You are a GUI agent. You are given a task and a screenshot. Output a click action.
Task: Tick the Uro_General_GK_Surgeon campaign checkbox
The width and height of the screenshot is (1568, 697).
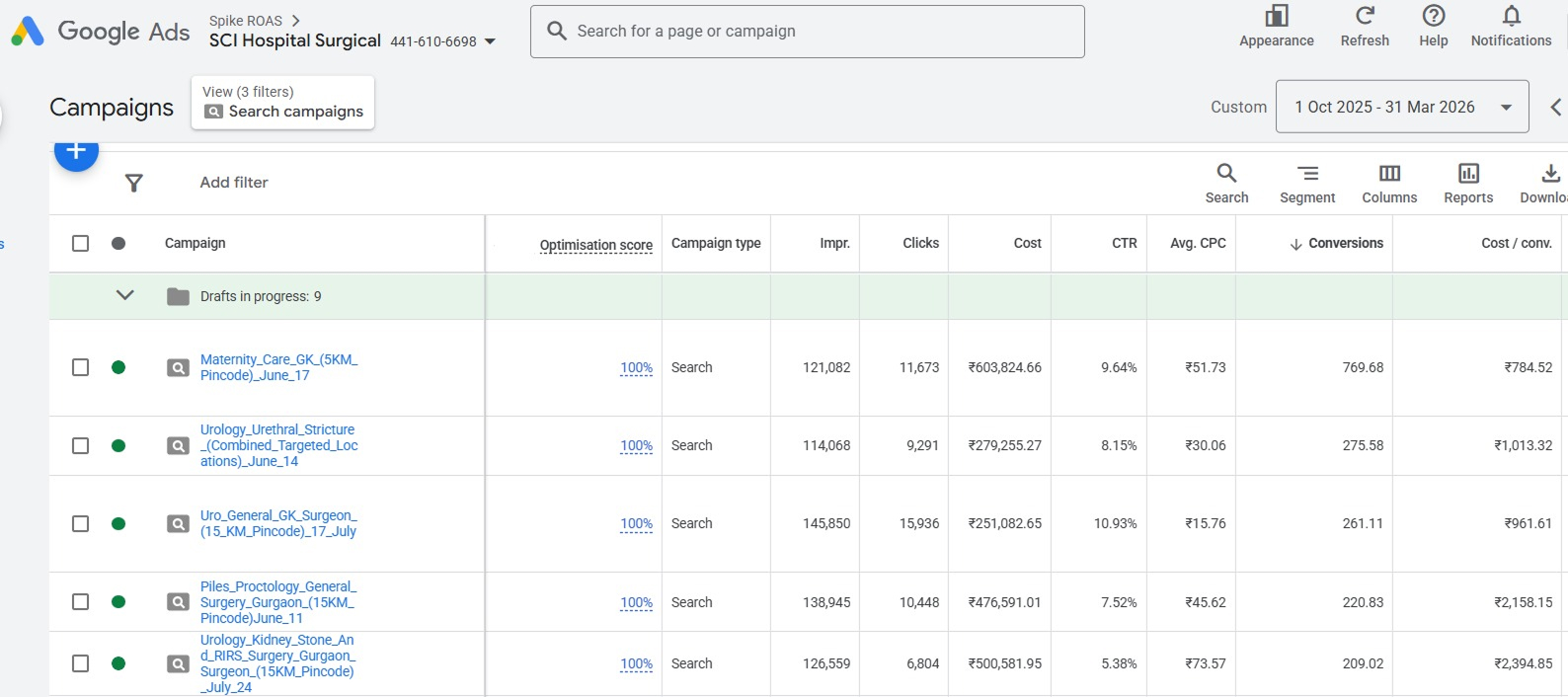pos(81,524)
